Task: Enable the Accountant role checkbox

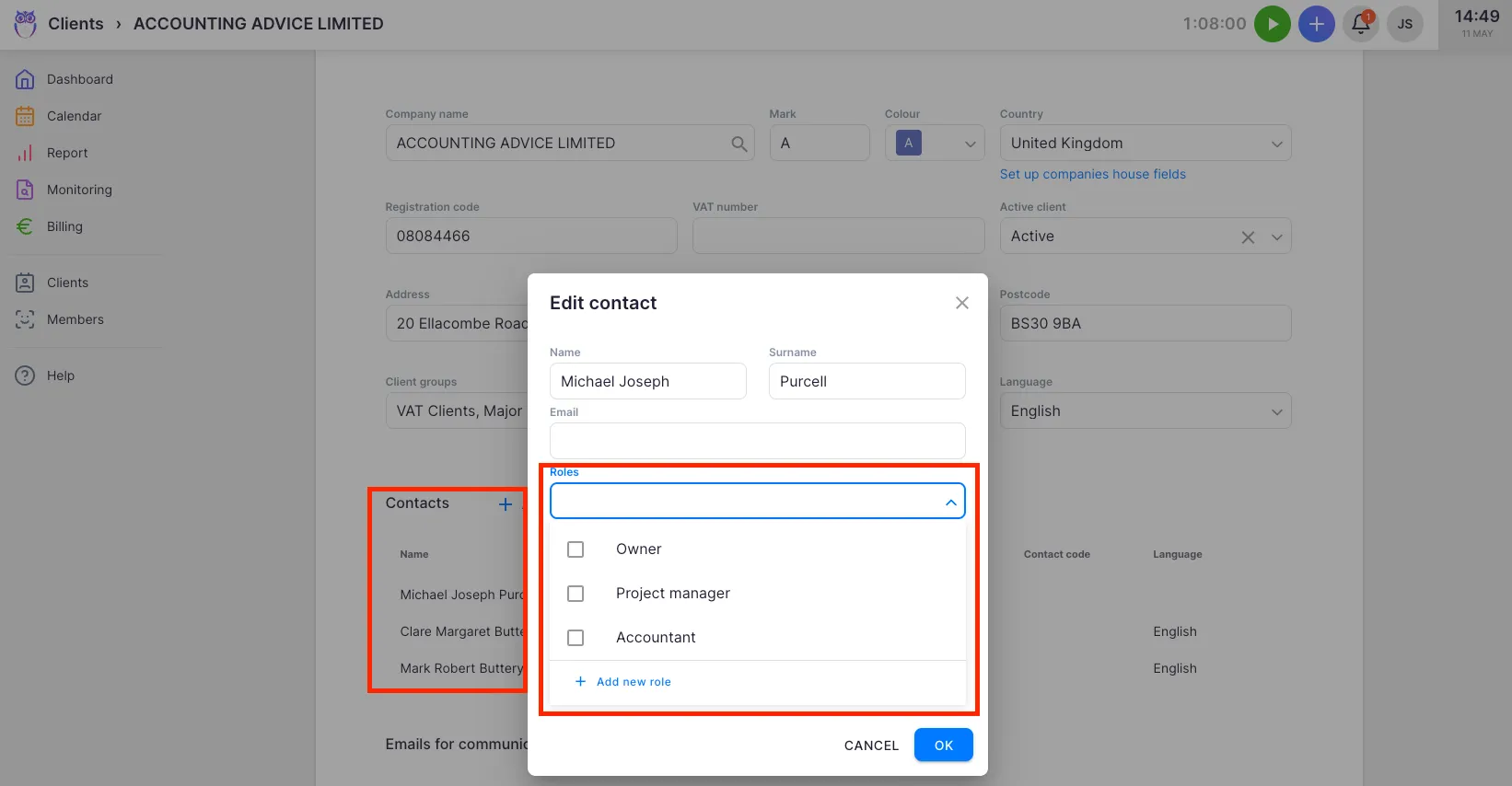Action: tap(576, 638)
